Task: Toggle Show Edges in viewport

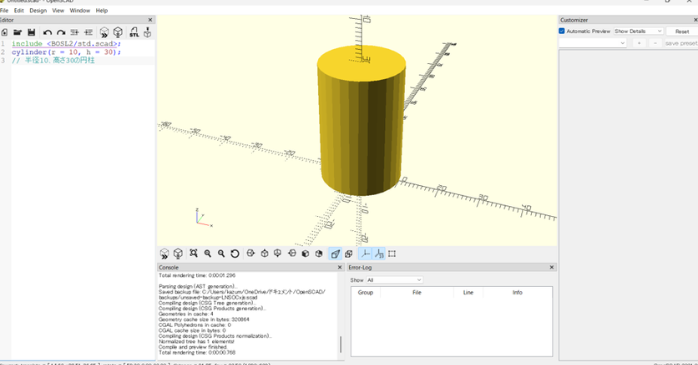Action: click(x=392, y=254)
